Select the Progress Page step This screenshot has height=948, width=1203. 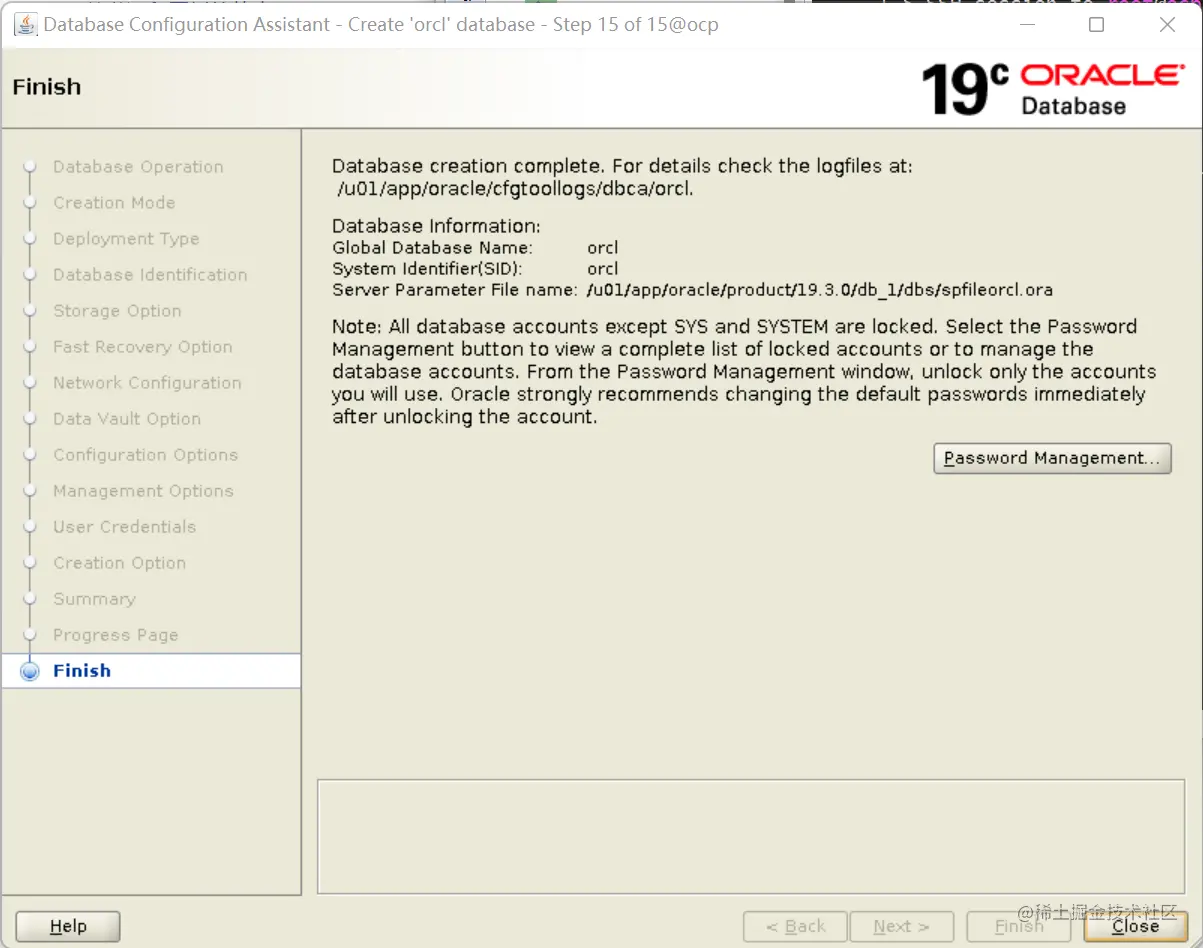(x=115, y=635)
